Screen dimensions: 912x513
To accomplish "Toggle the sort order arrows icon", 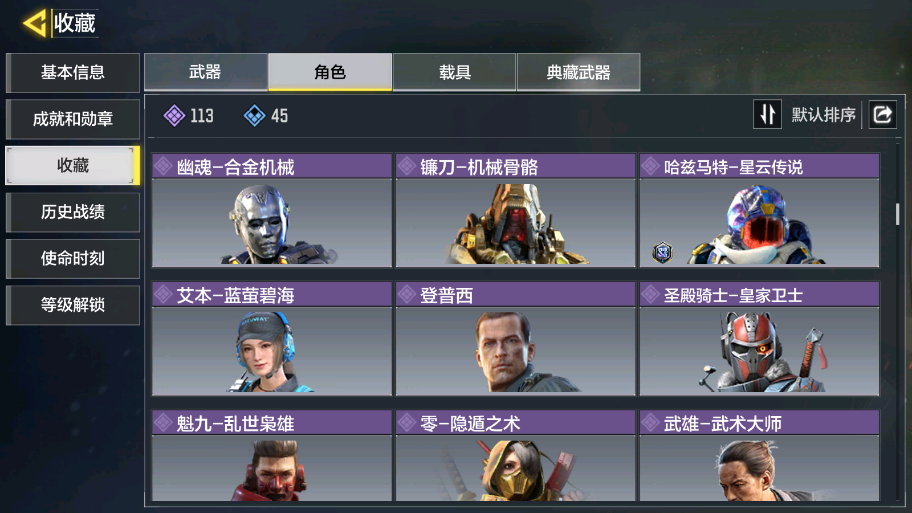I will pos(767,114).
